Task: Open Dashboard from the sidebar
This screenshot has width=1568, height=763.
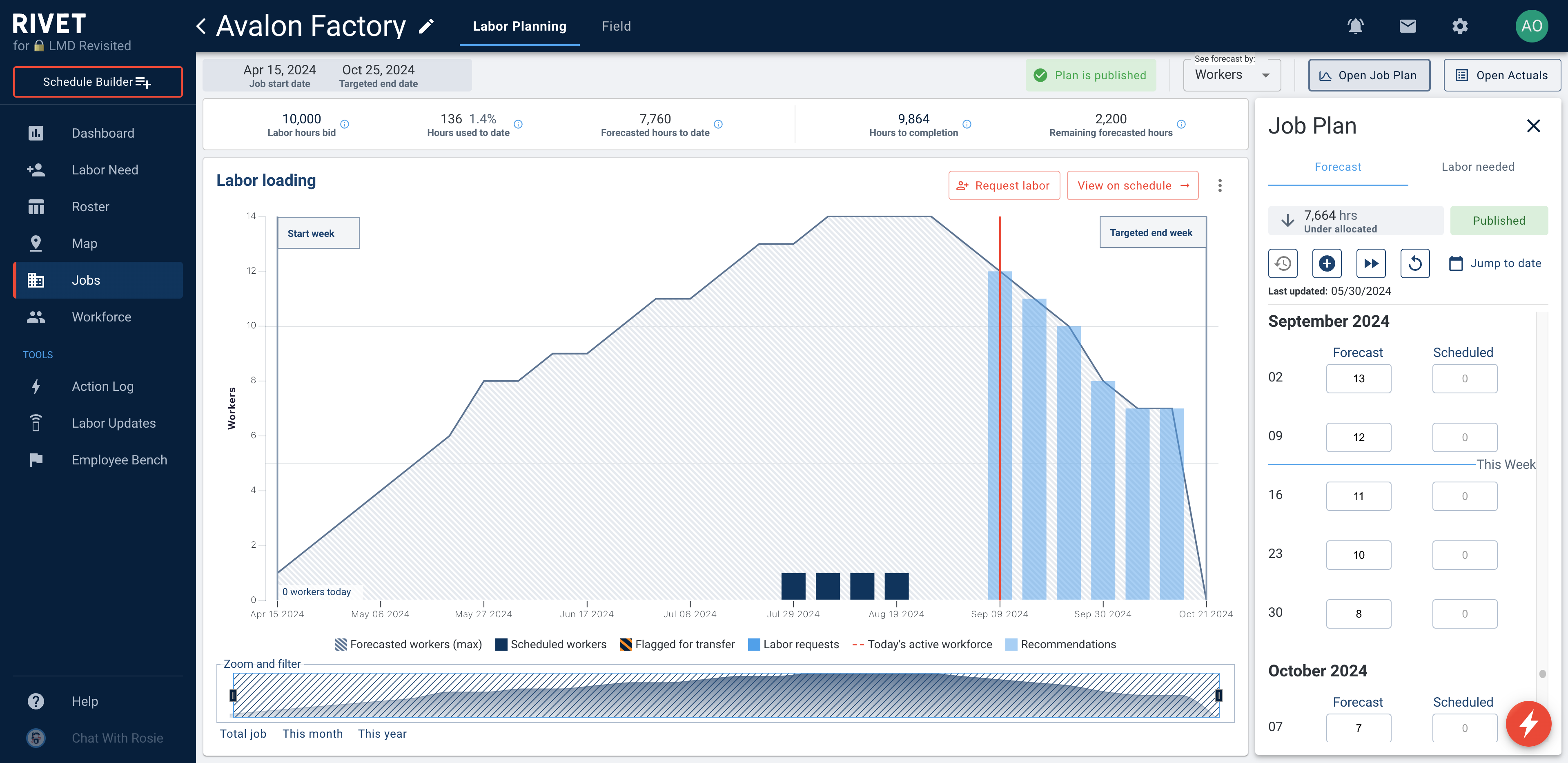Action: click(x=98, y=133)
